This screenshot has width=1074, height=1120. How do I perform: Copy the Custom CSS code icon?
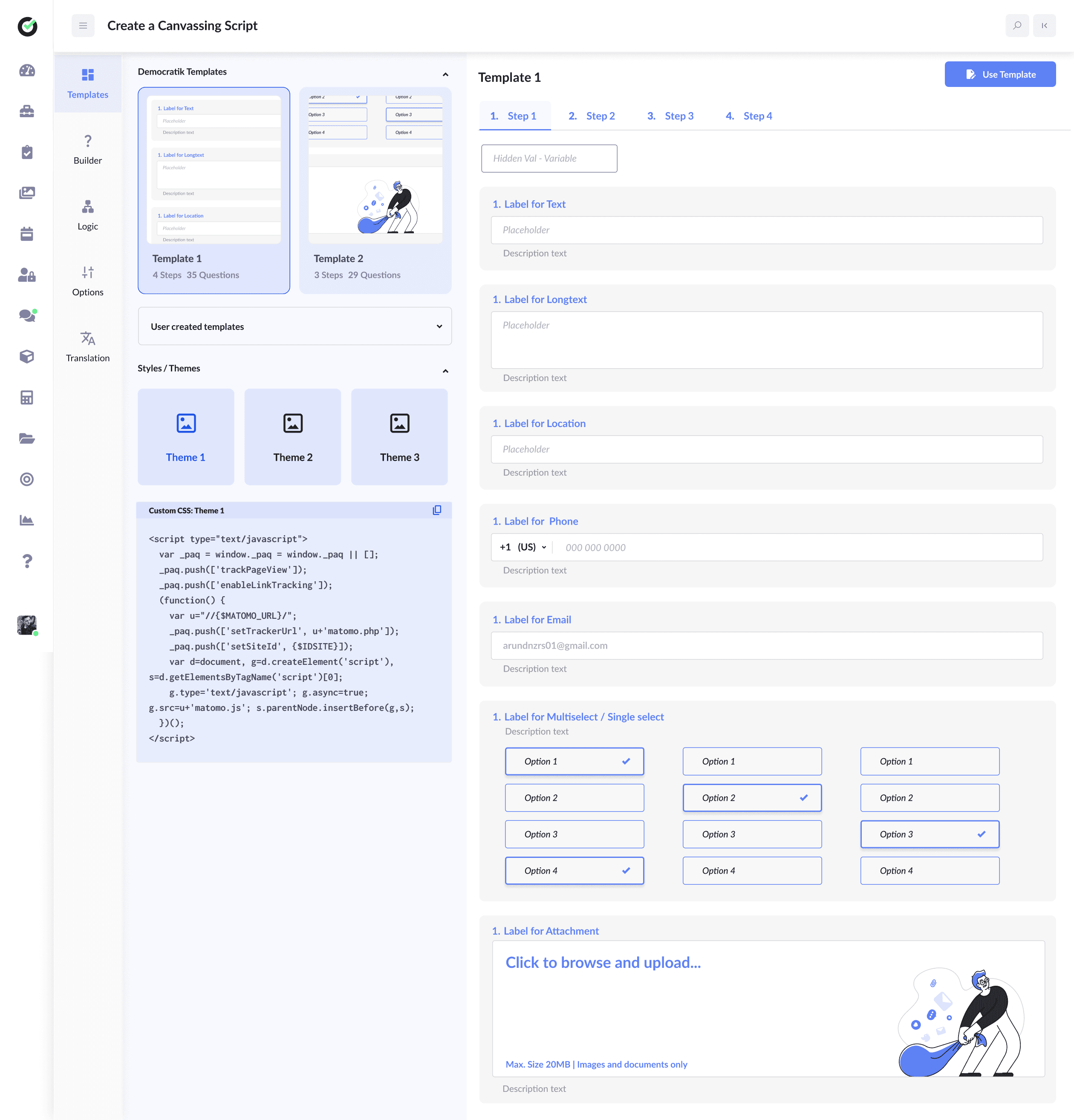(x=437, y=510)
